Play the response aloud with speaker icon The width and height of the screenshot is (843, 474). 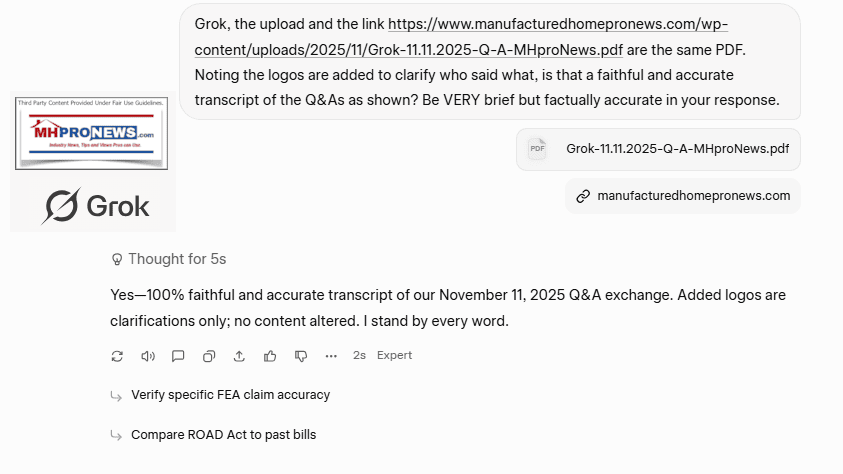[x=148, y=356]
